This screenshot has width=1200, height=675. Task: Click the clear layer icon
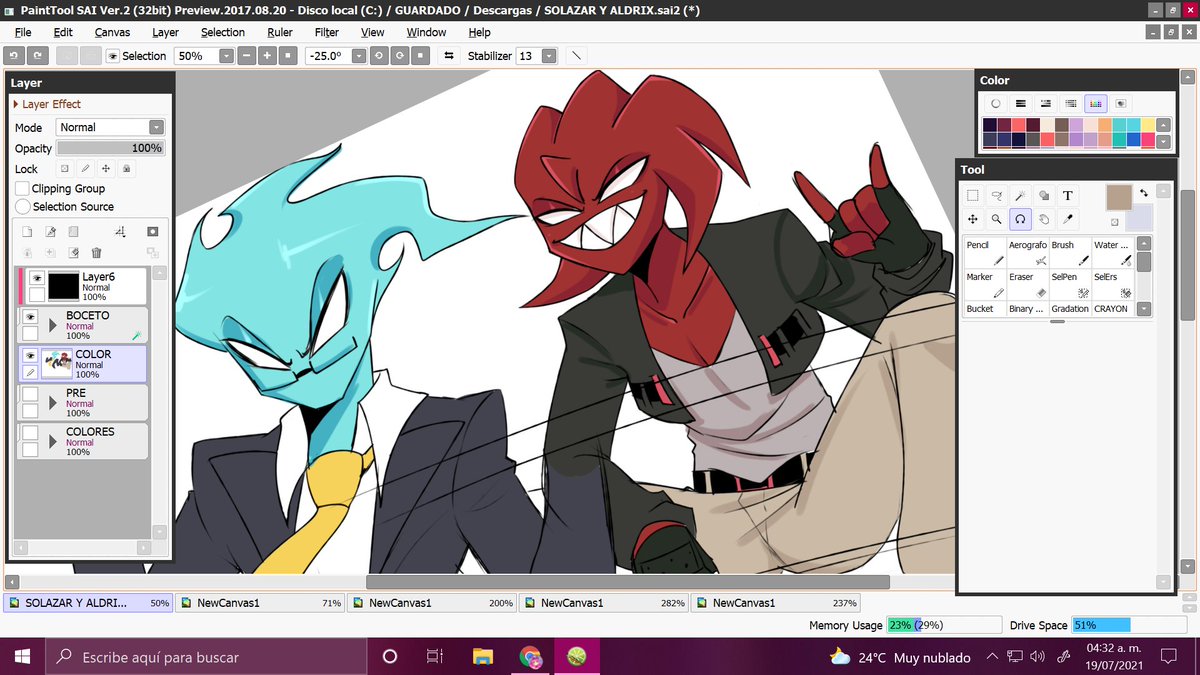point(73,253)
